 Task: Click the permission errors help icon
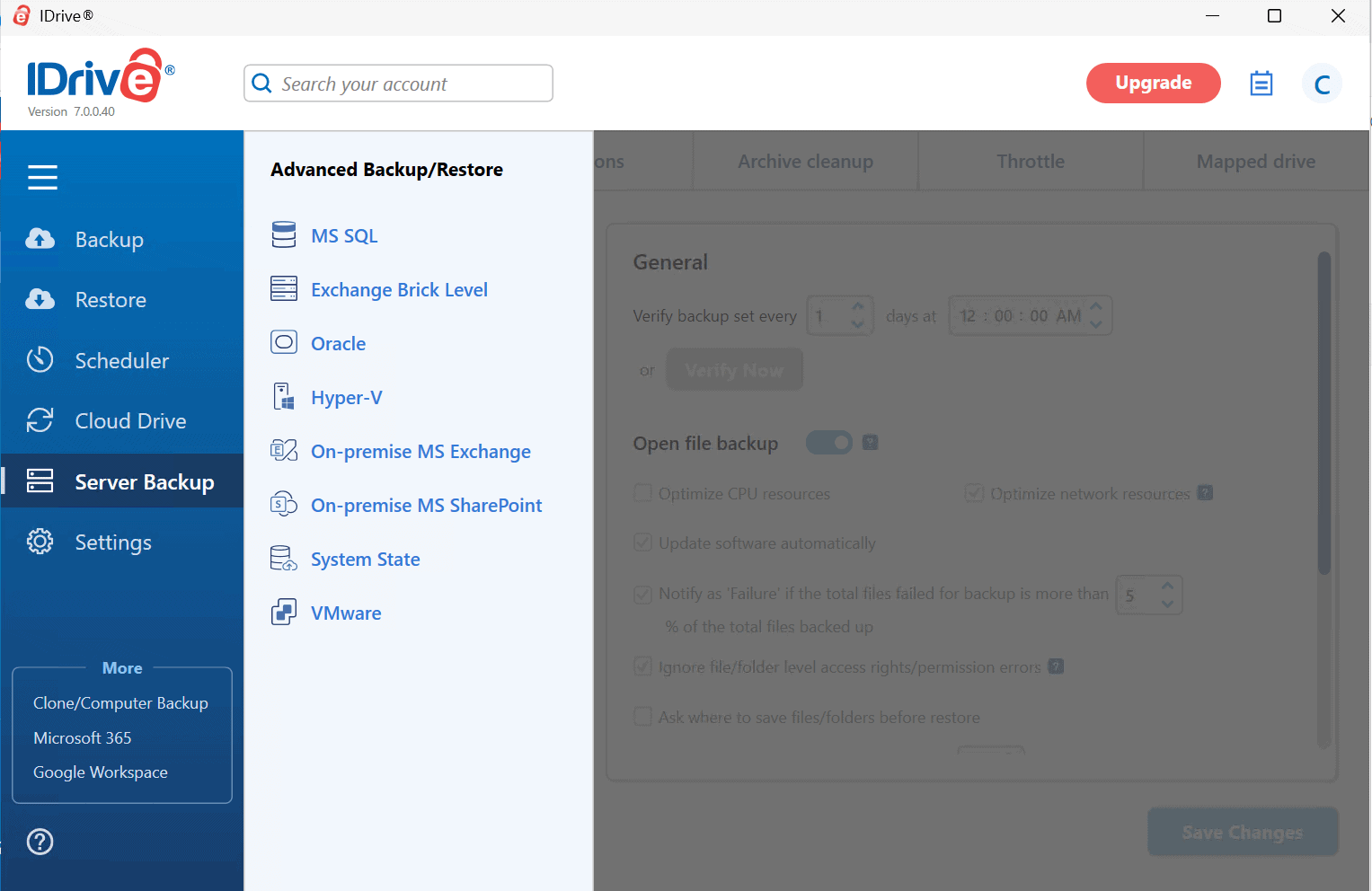(x=1057, y=666)
